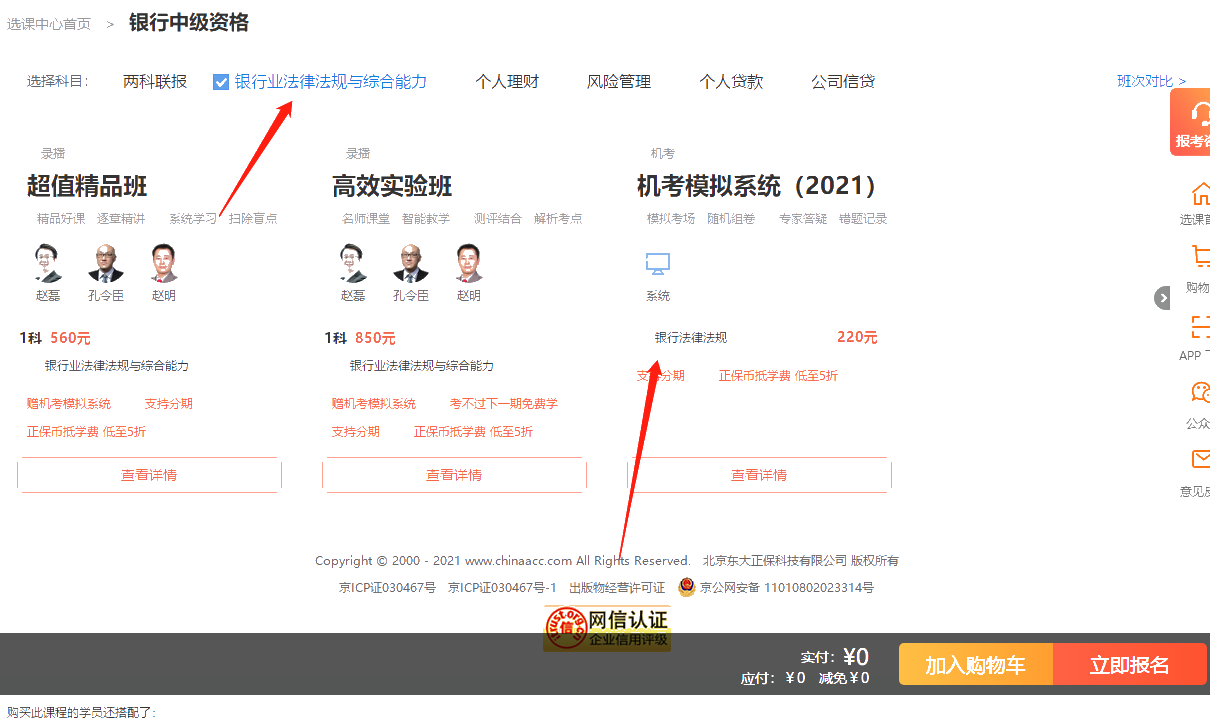The height and width of the screenshot is (721, 1210).
Task: Click the 立即报名 red button
Action: click(x=1130, y=663)
